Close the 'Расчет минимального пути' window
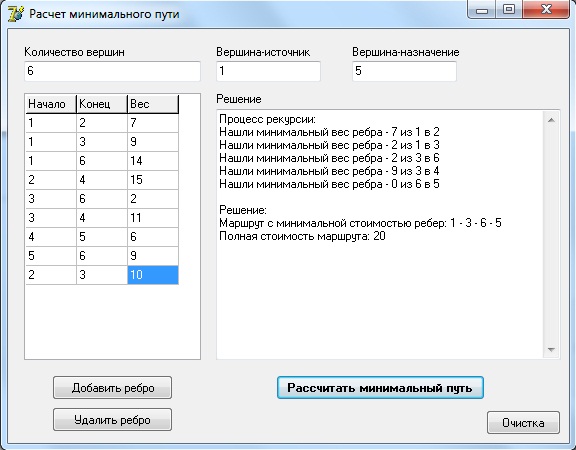This screenshot has height=450, width=576. 546,9
